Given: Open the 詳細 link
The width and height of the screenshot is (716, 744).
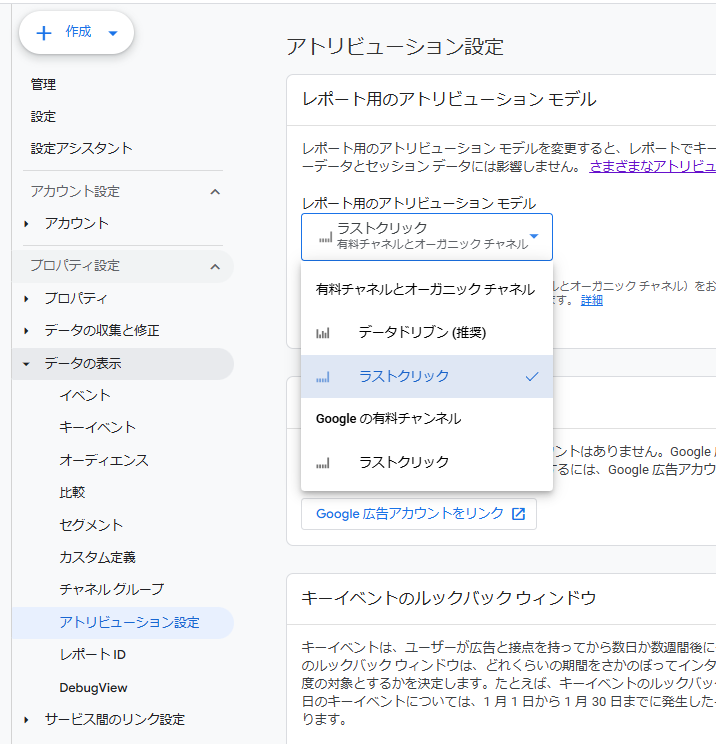Looking at the screenshot, I should (x=592, y=300).
